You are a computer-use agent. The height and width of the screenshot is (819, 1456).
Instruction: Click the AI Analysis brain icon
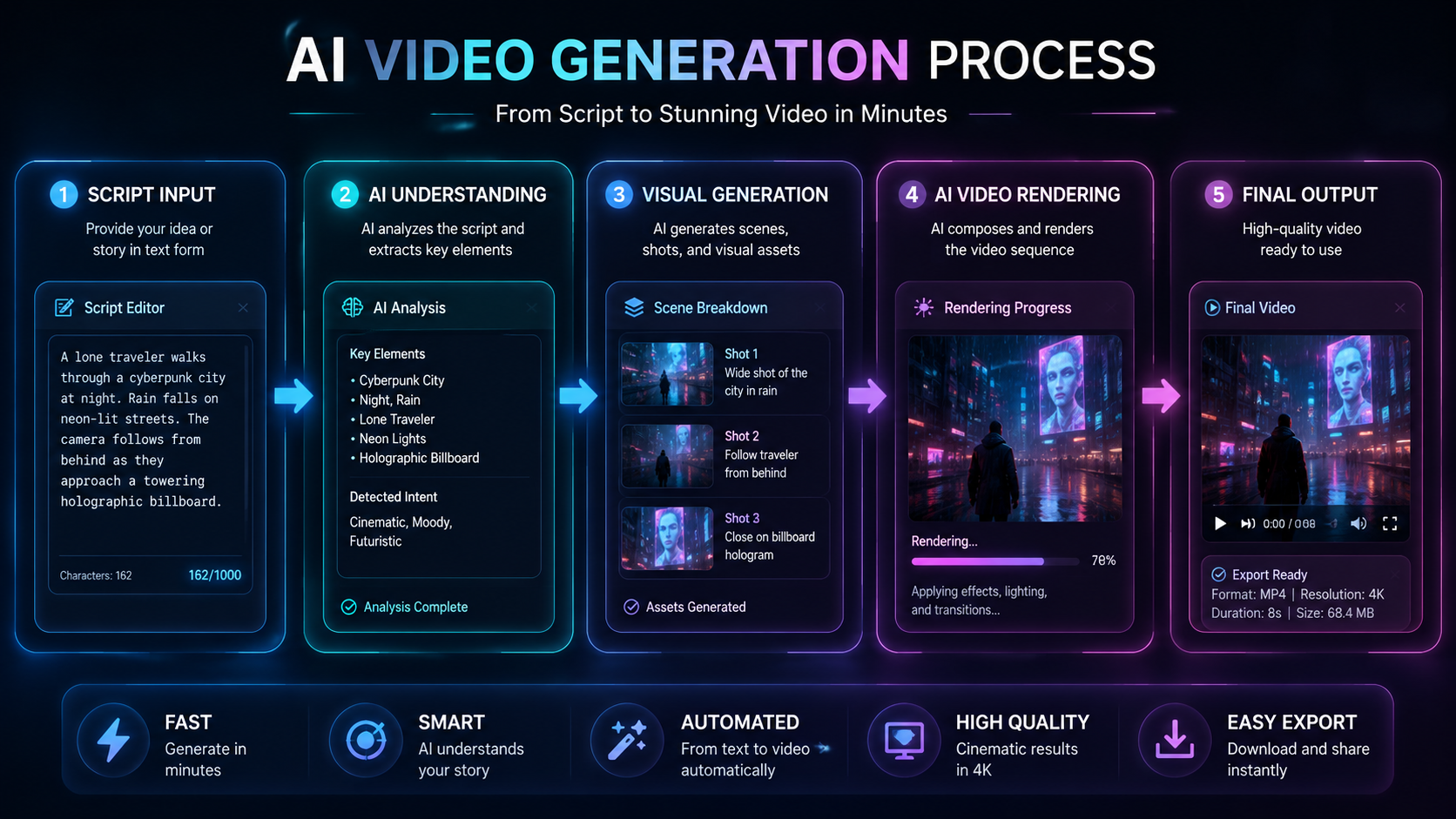click(x=353, y=307)
